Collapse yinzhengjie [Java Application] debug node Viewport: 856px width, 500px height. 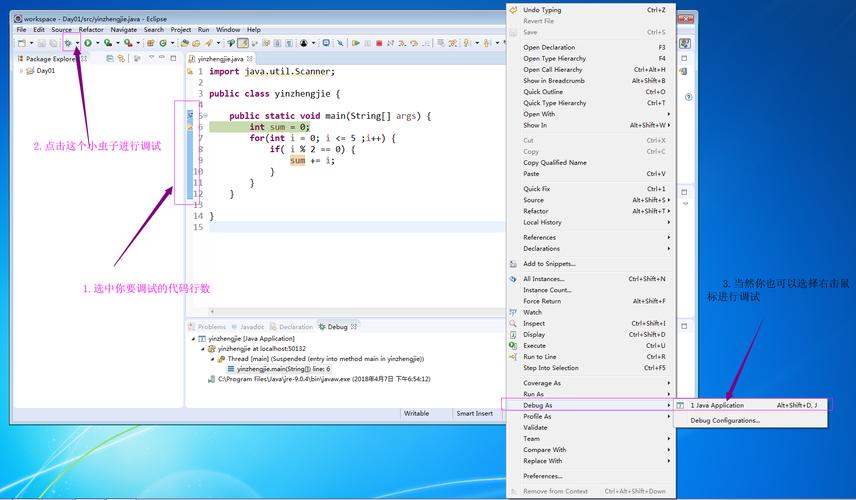(193, 338)
